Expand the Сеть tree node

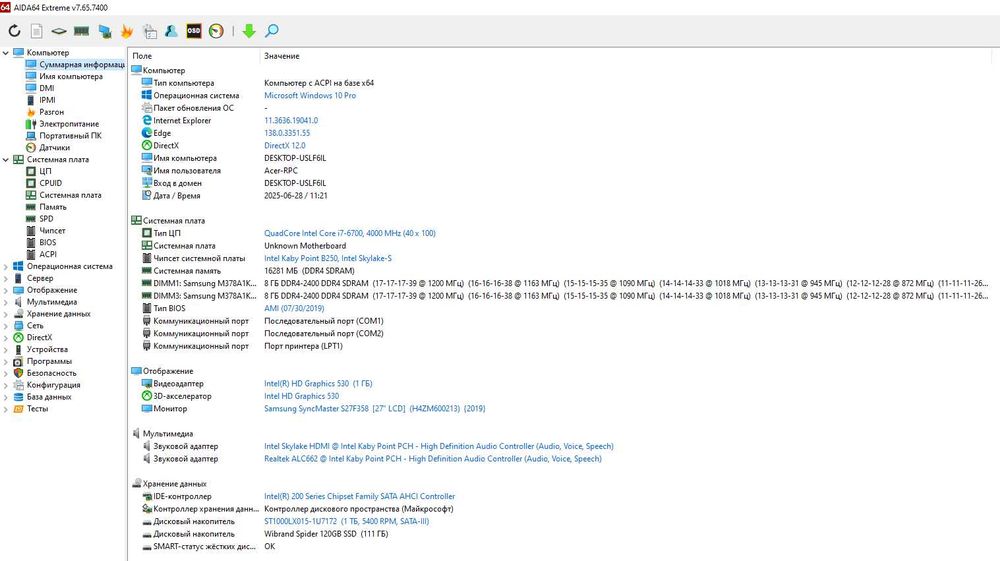point(6,326)
